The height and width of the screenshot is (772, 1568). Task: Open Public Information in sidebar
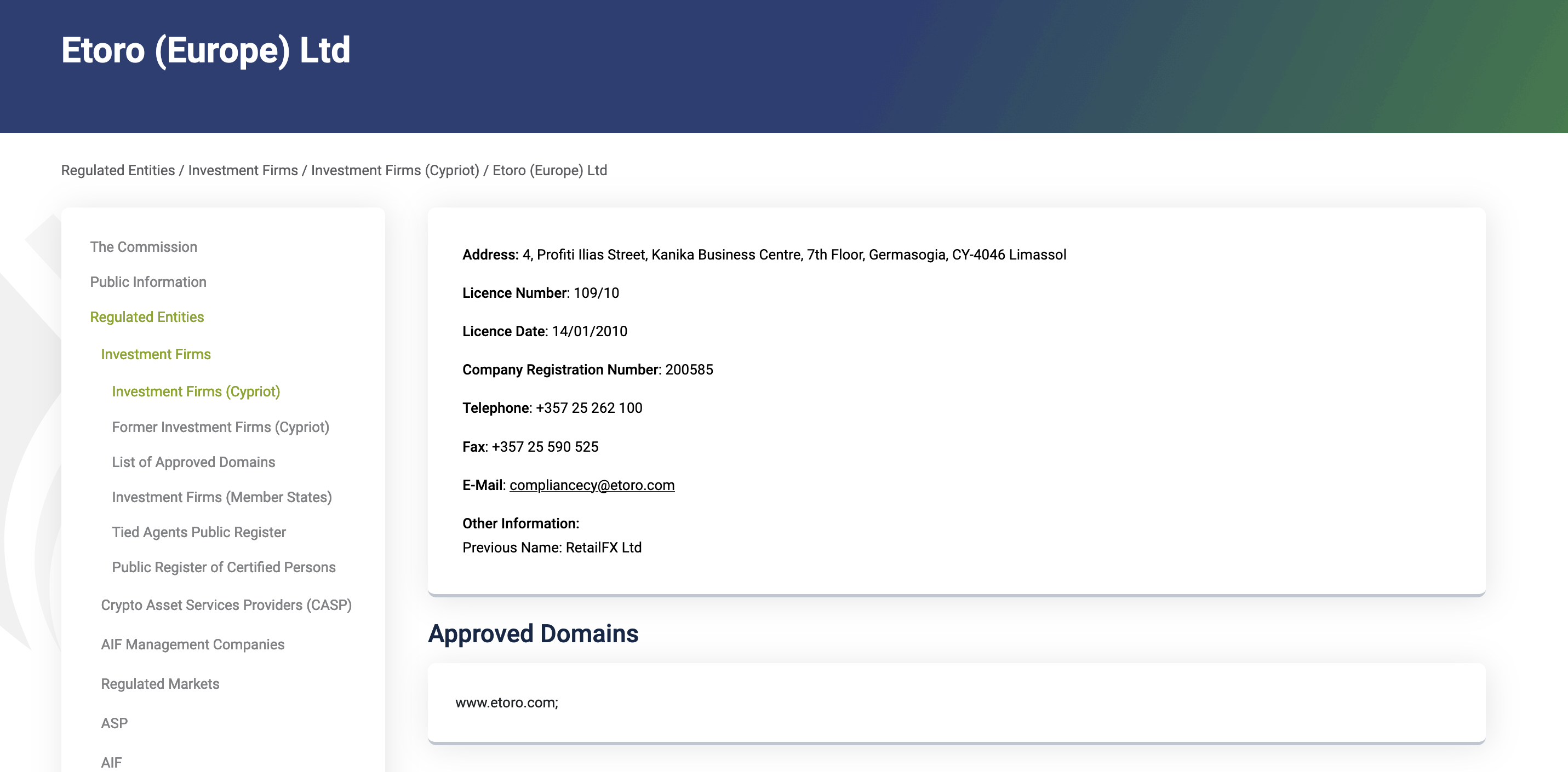148,283
